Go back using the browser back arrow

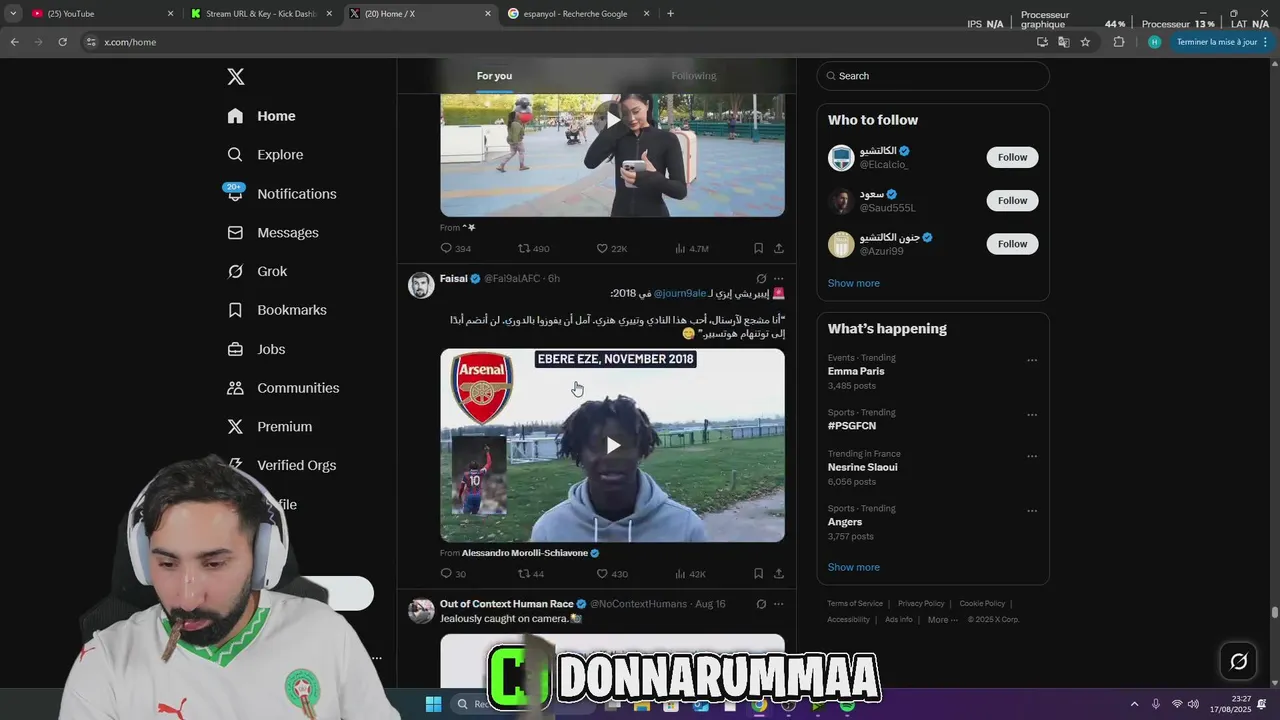pyautogui.click(x=14, y=42)
